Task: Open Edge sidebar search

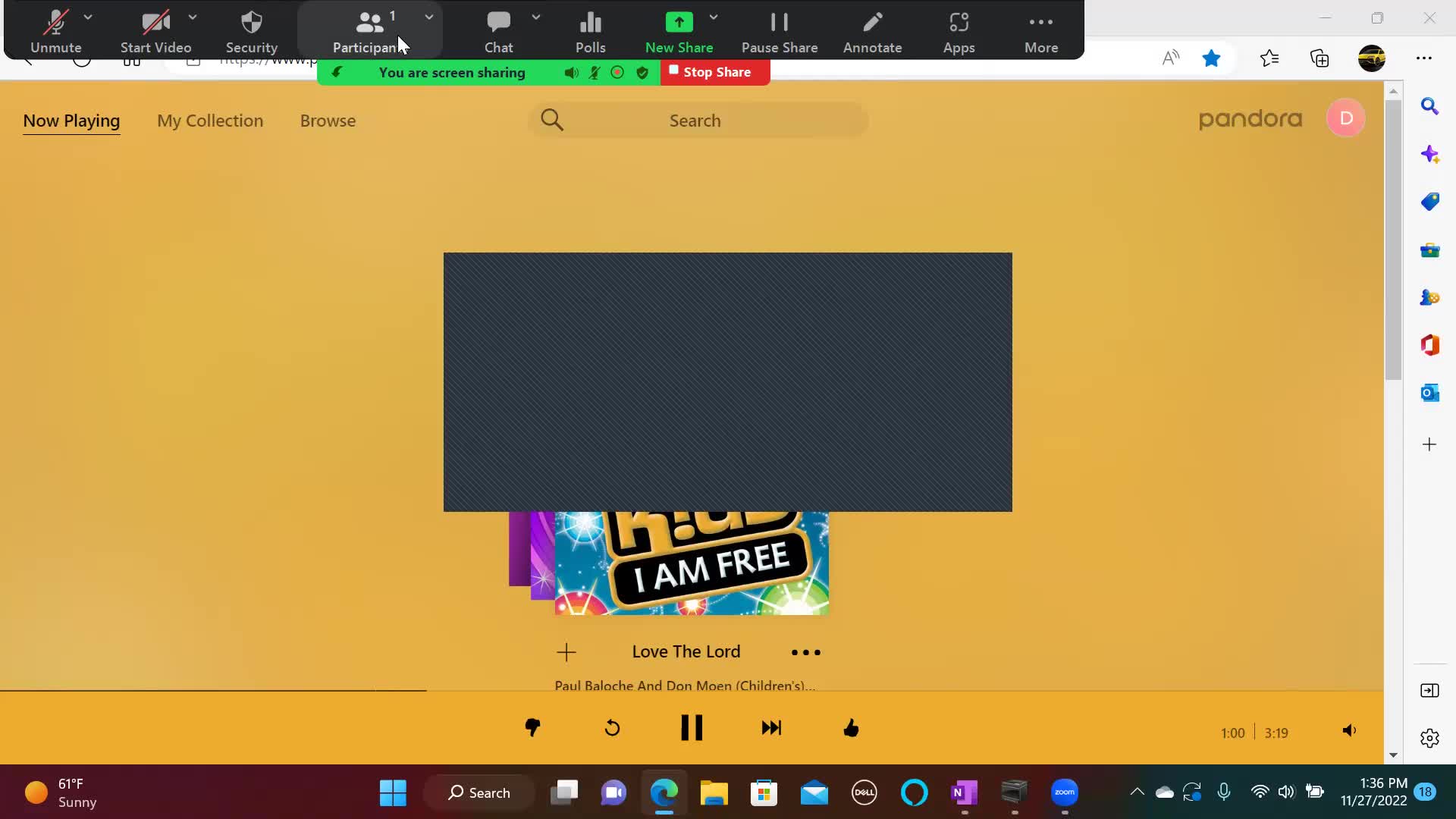Action: [1429, 106]
